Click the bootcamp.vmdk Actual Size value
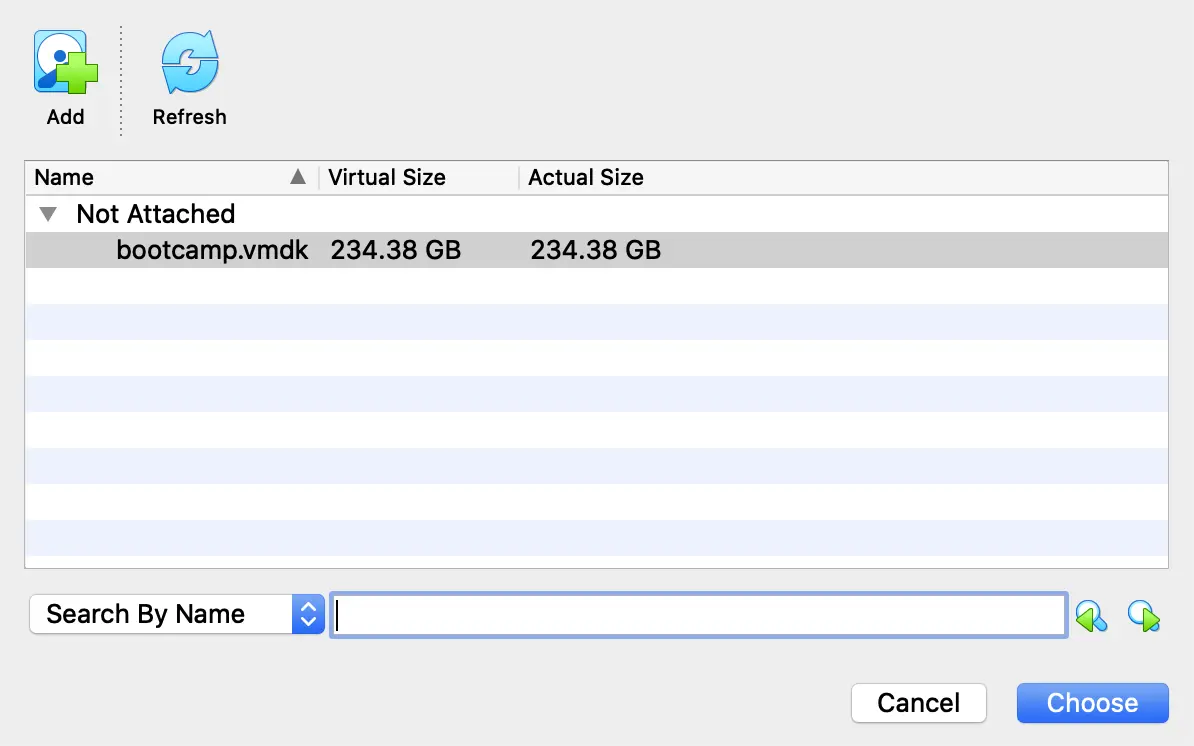1194x746 pixels. [x=596, y=249]
